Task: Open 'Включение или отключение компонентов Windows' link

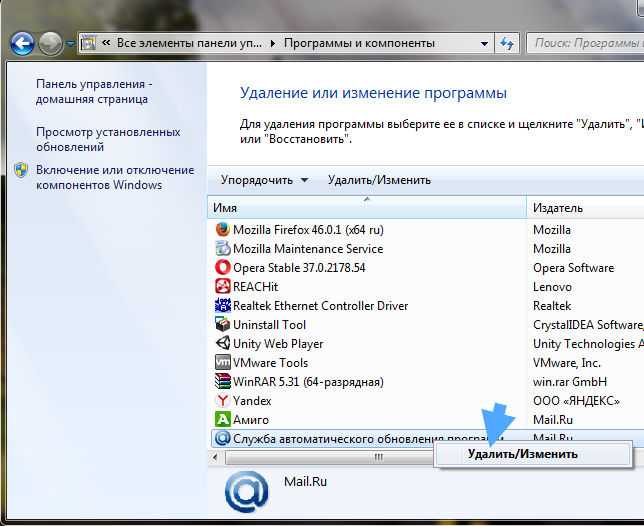Action: [x=115, y=177]
